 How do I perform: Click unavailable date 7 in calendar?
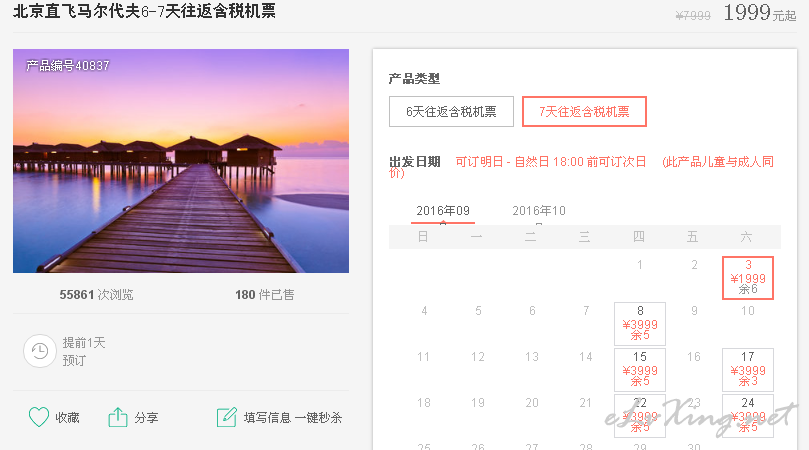pos(586,311)
